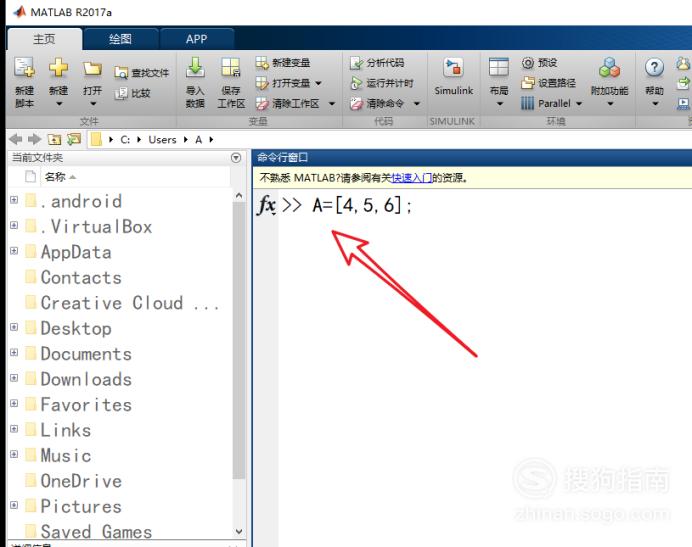Expand the Pictures folder
The height and width of the screenshot is (547, 692).
coord(14,505)
